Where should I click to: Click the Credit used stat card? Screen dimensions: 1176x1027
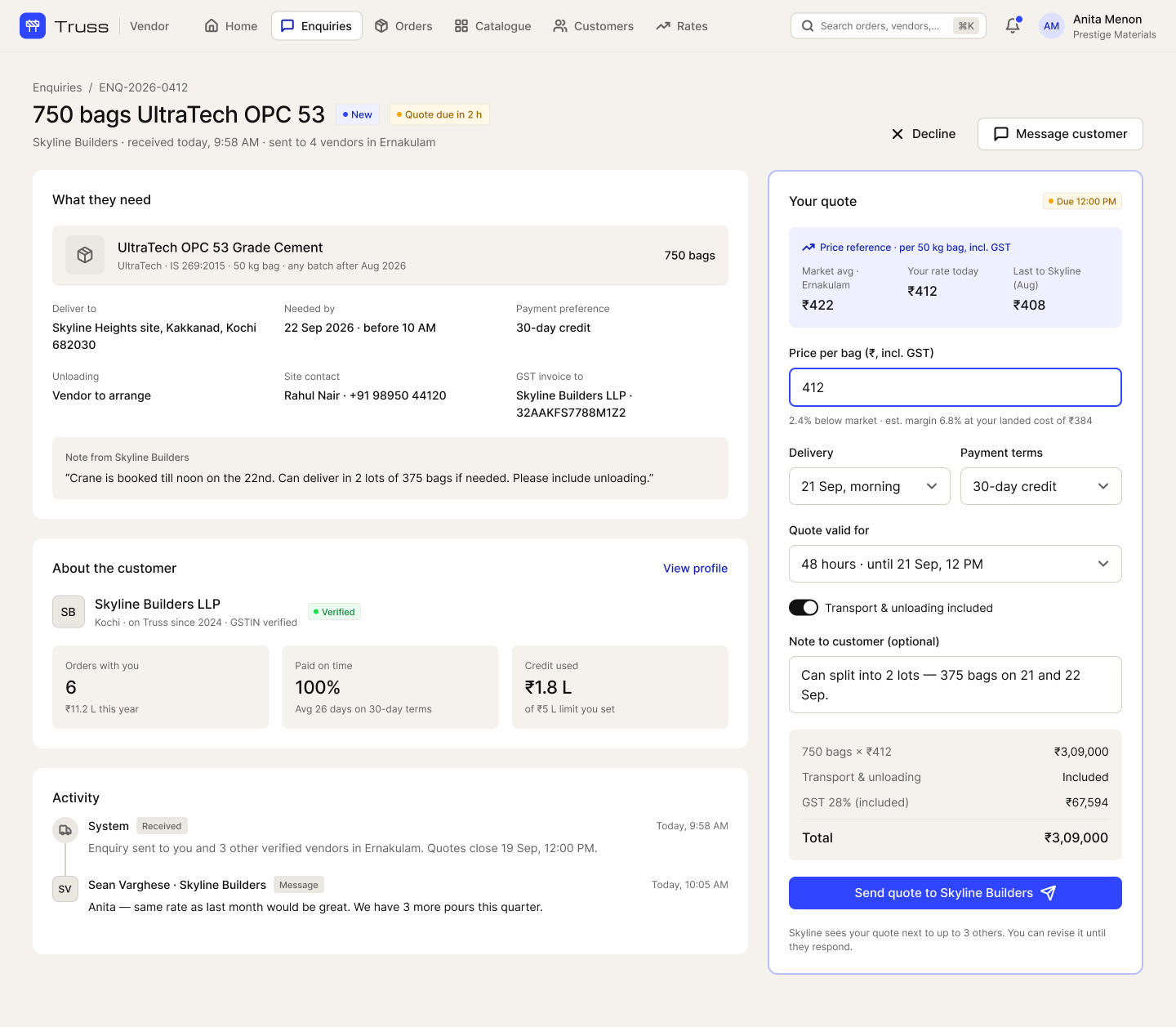[620, 687]
